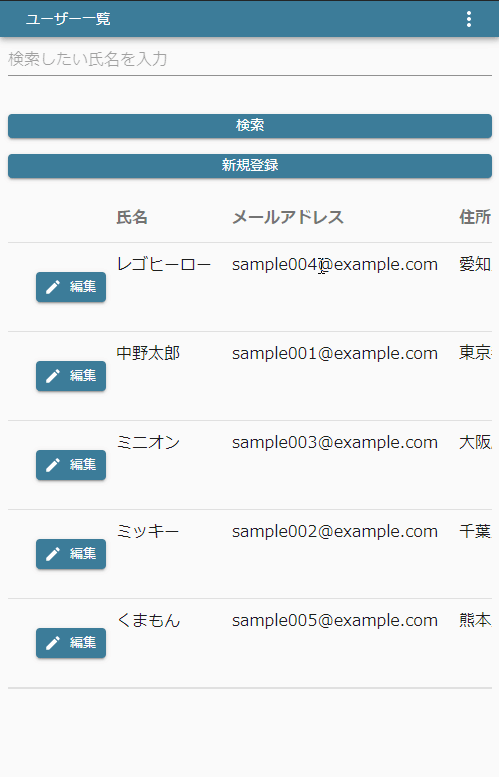Click the 検索 search button
499x777 pixels.
coord(250,126)
